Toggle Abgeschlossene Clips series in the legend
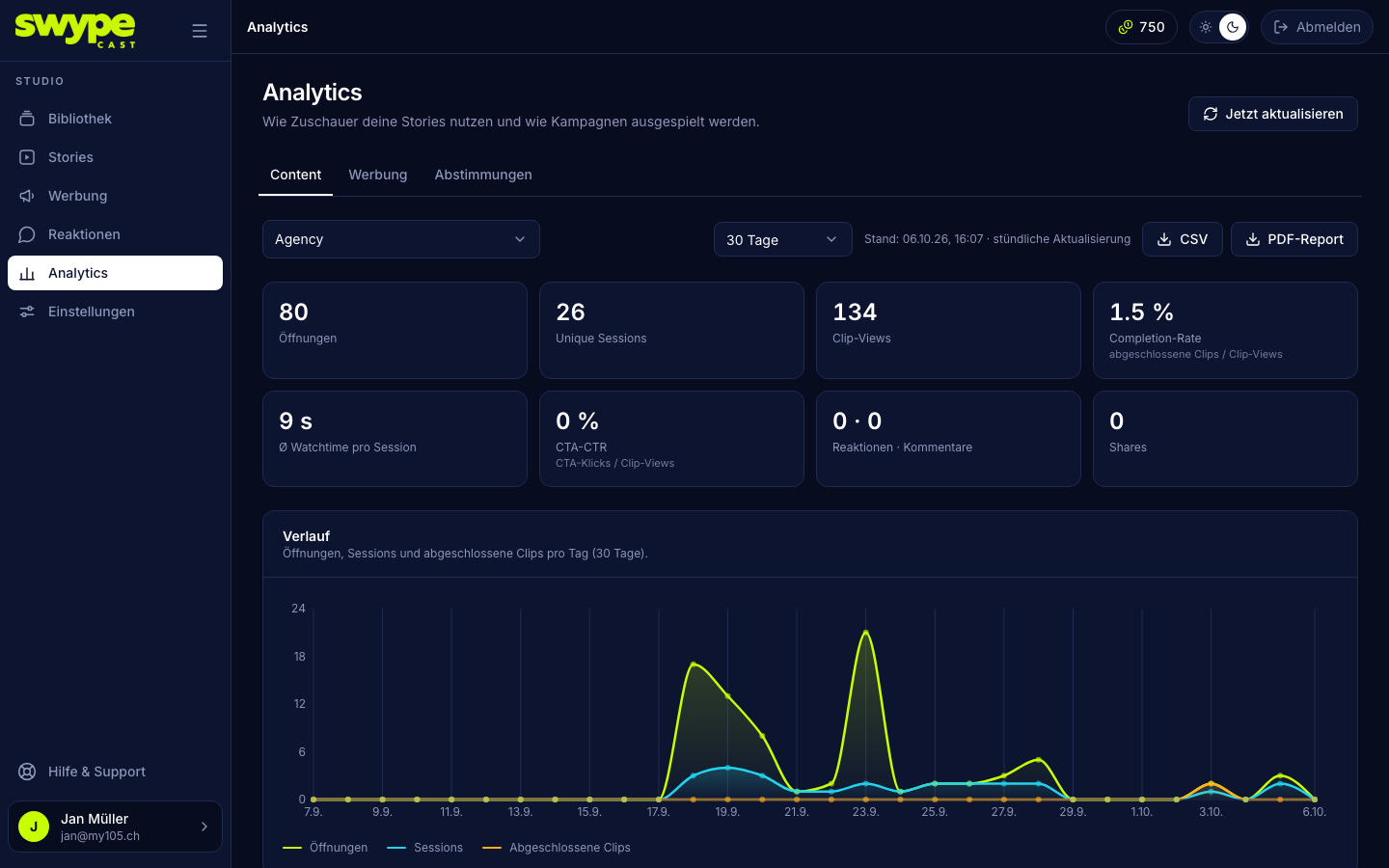This screenshot has width=1389, height=868. coord(557,848)
